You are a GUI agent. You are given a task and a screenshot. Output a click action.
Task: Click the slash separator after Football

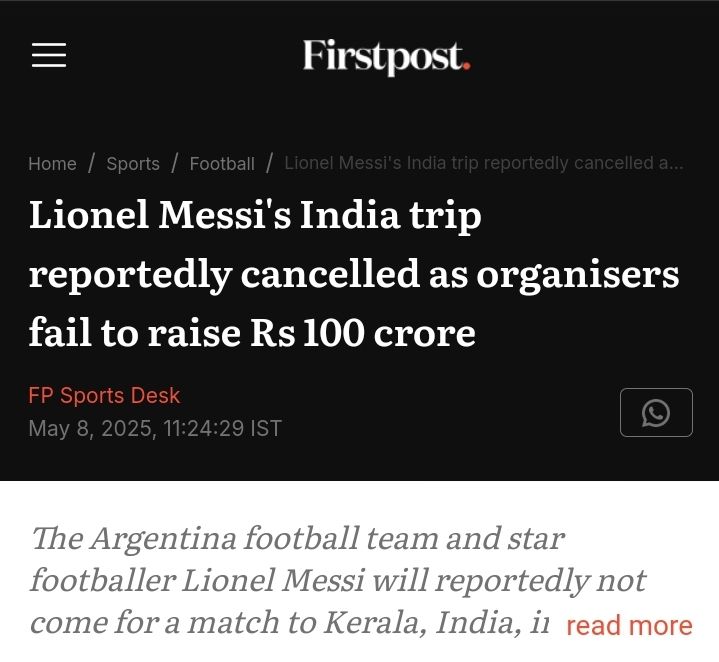270,163
